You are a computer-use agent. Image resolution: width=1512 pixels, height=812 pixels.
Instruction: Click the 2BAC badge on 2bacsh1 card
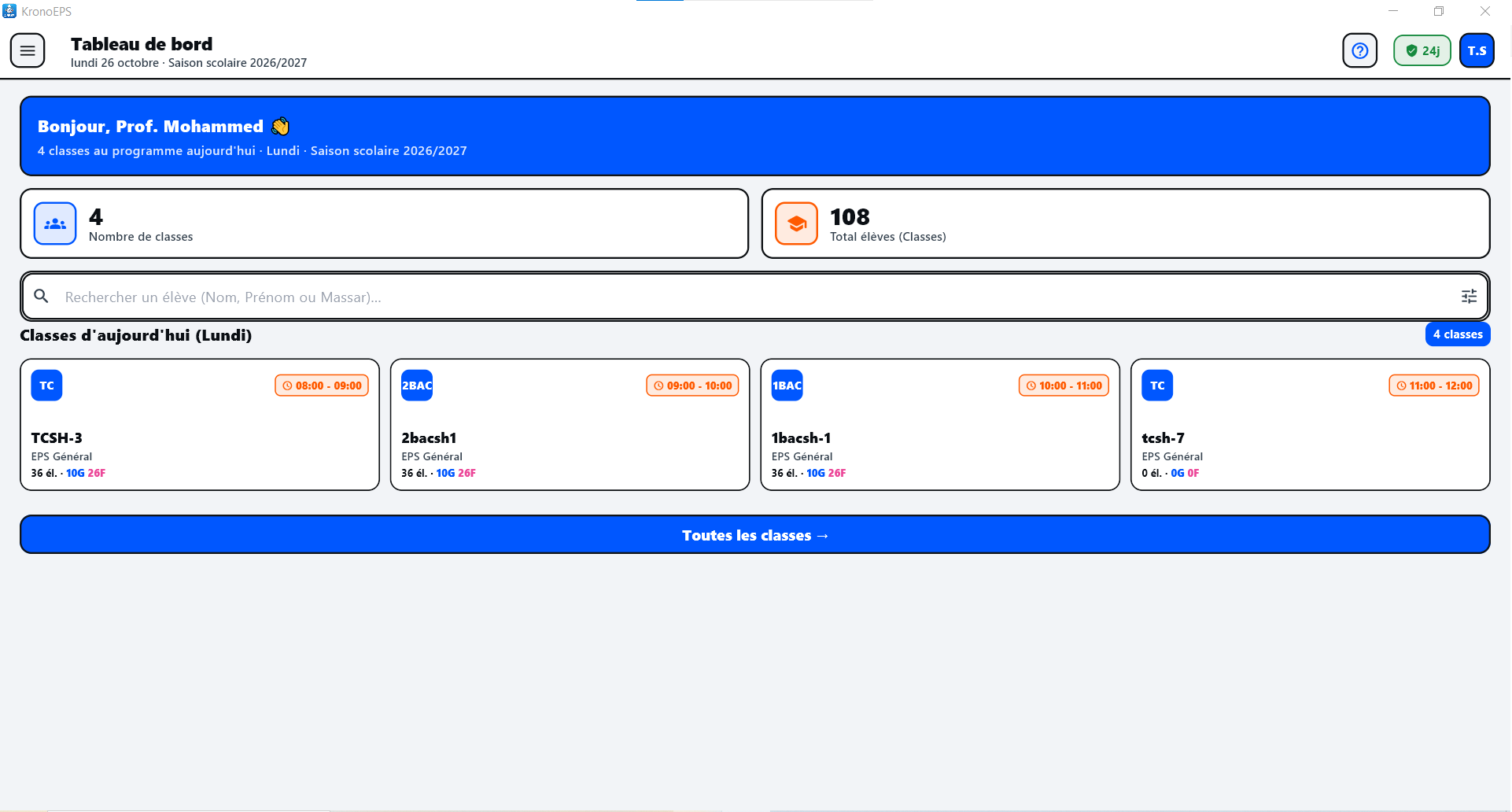coord(417,386)
